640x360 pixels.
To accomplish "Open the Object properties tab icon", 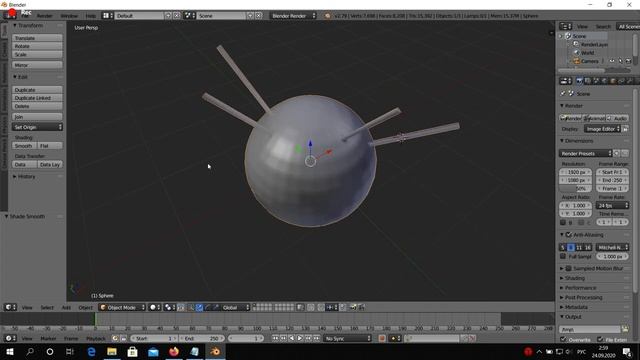I will [x=613, y=81].
